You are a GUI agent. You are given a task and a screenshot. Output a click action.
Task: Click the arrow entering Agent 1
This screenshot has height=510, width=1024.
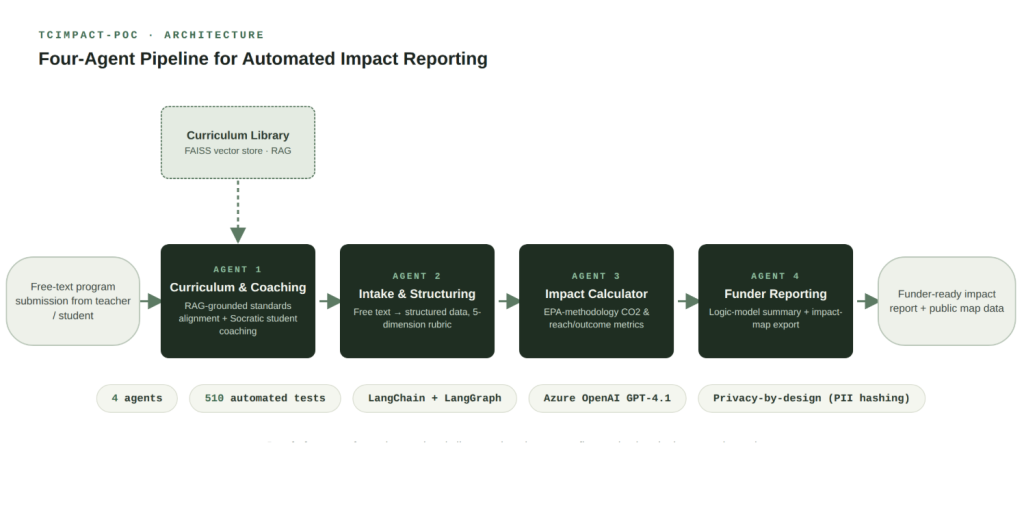click(151, 301)
